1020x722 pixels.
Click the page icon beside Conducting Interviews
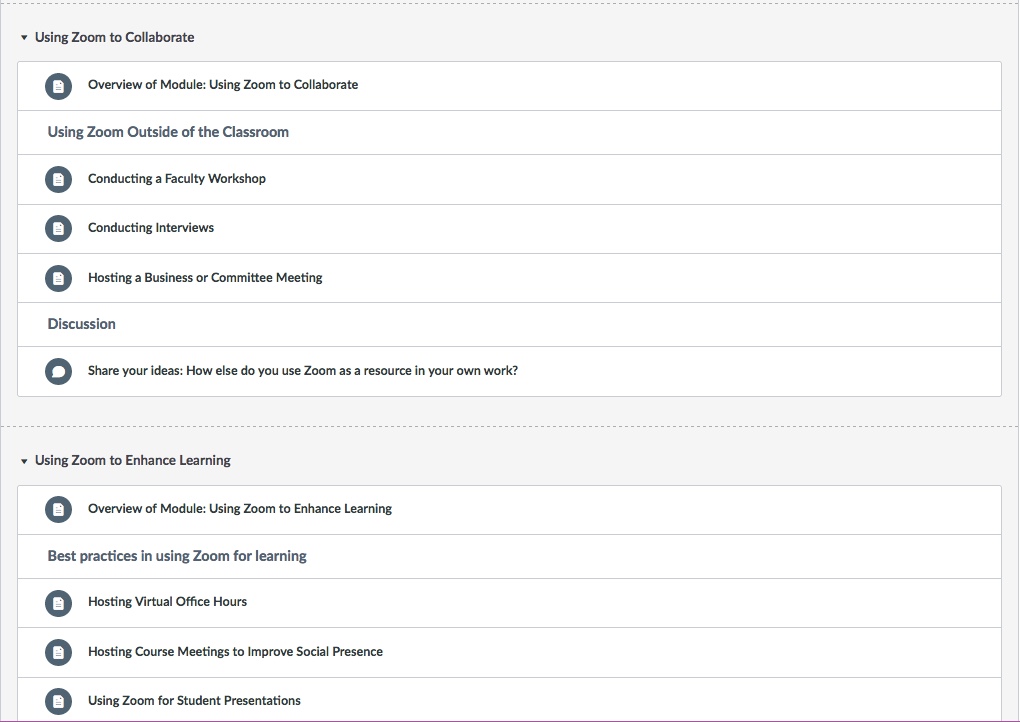[x=59, y=229]
